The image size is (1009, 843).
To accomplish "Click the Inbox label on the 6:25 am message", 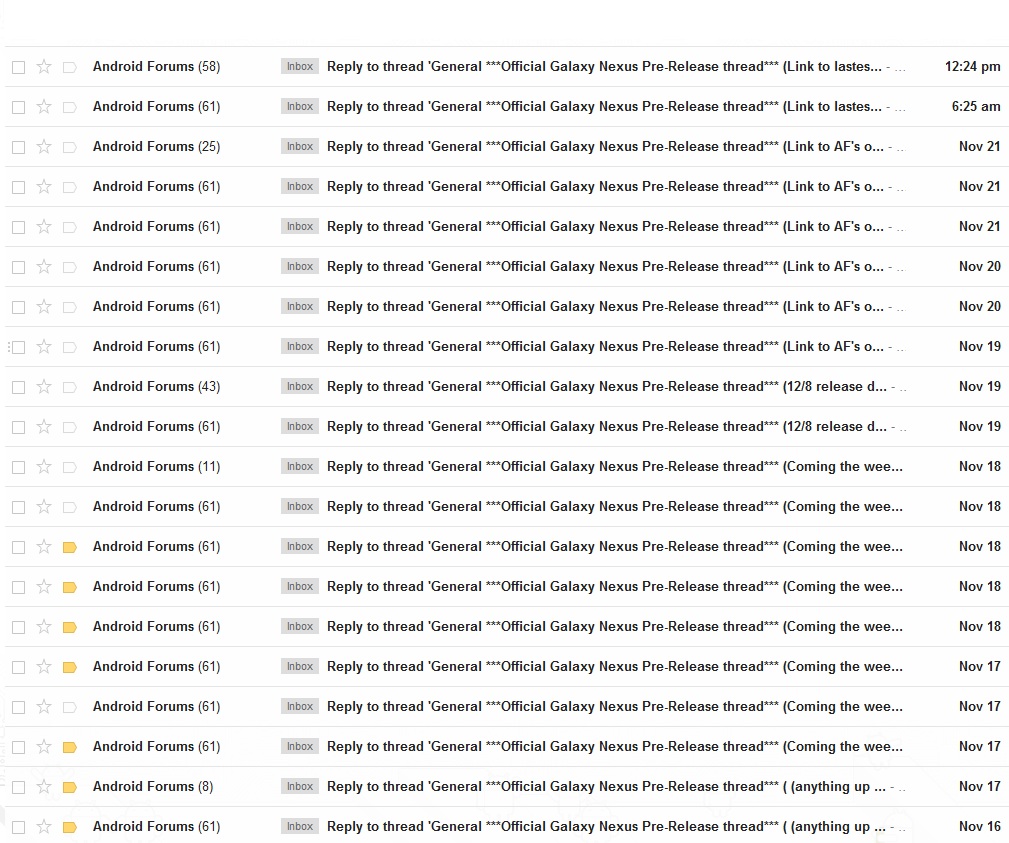I will coord(300,106).
